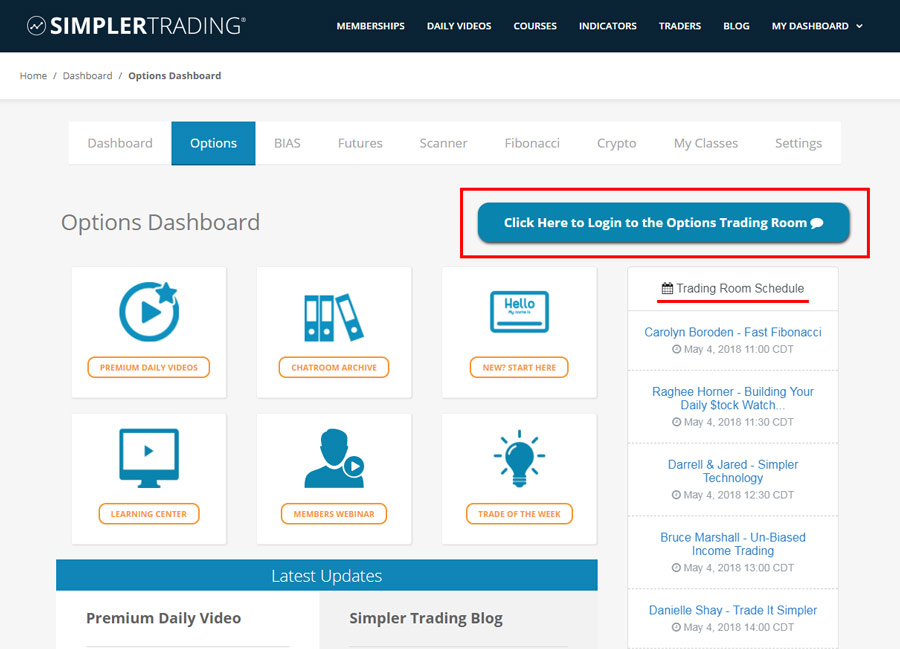Click the Trade of the Week lightbulb icon
This screenshot has width=900, height=649.
click(x=519, y=458)
